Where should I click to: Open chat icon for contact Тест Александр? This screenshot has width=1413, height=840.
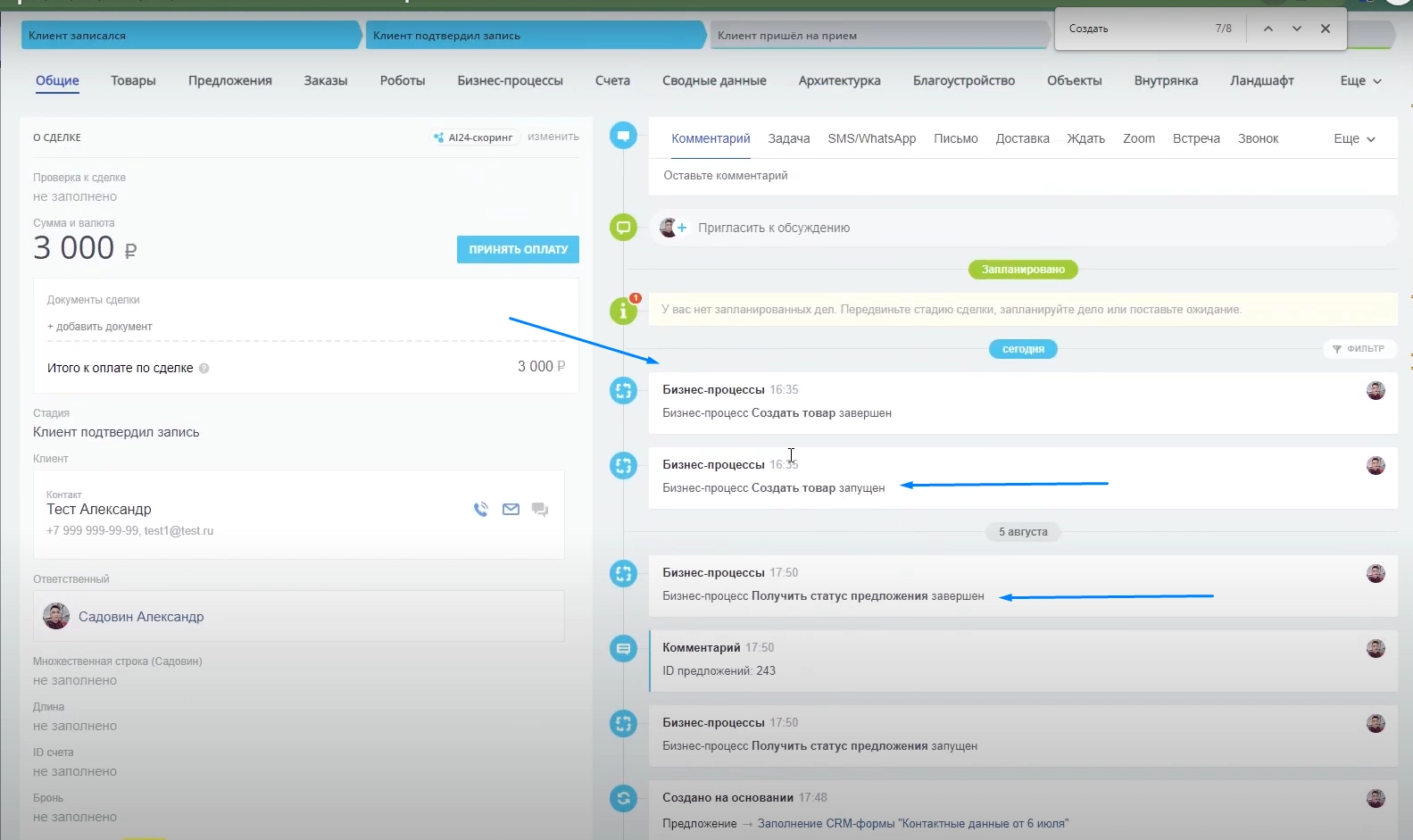point(540,510)
